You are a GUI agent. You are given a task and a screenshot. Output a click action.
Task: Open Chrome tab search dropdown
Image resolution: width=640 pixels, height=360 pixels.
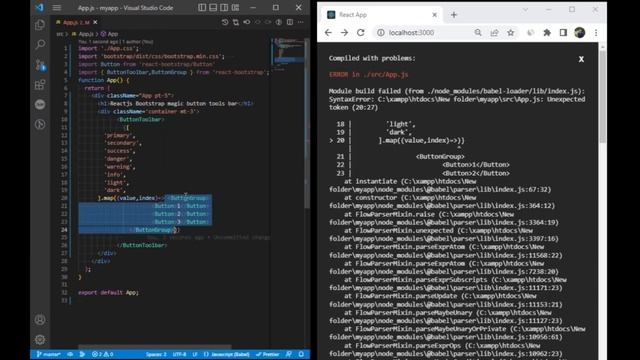(525, 9)
